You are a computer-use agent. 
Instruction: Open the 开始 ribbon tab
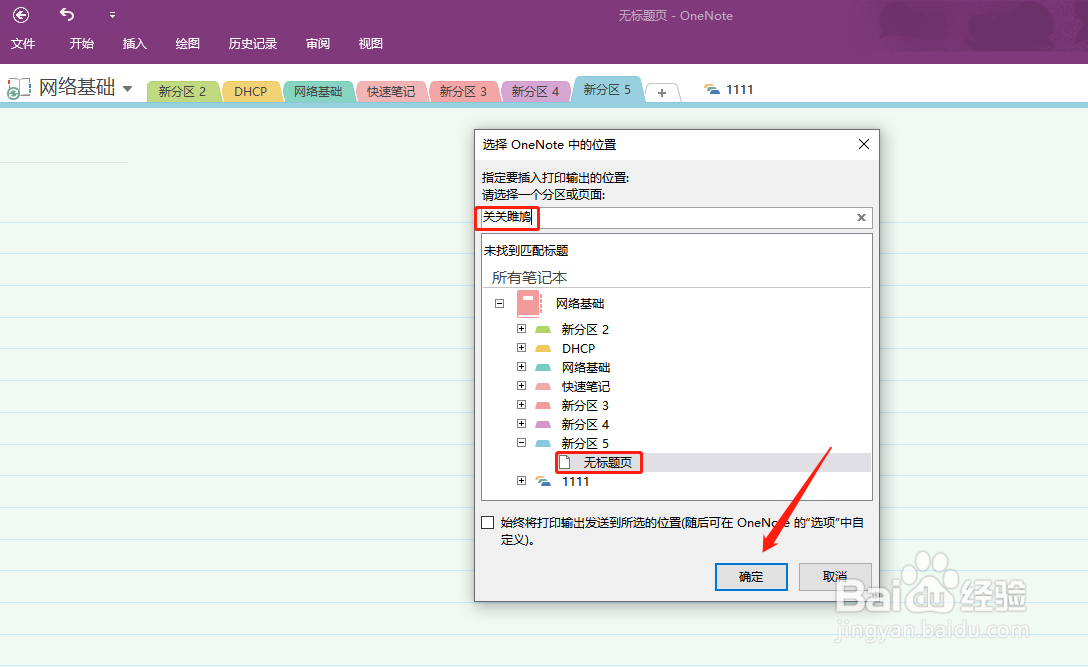[81, 44]
